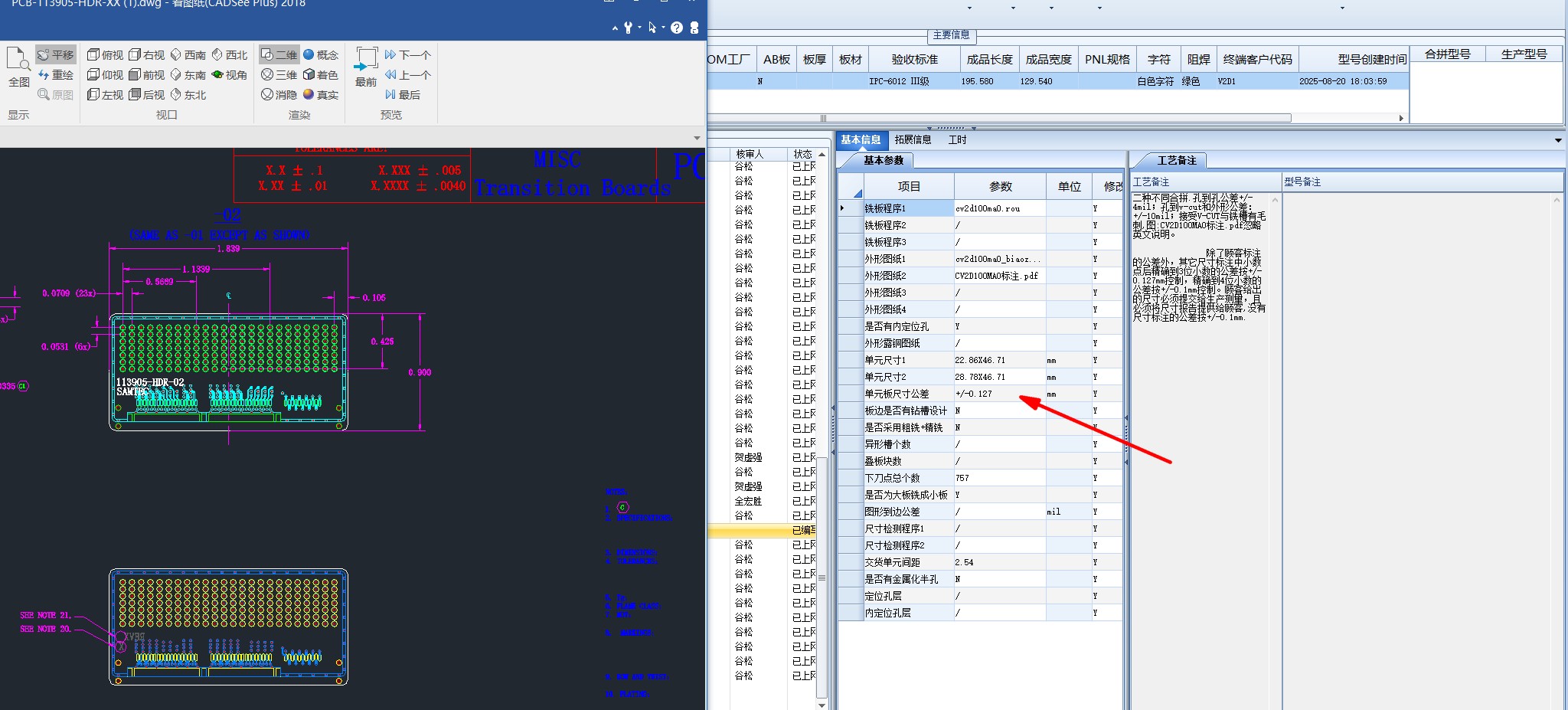The width and height of the screenshot is (1568, 710).
Task: Click down arrow of the 状态 list scrollbar
Action: tap(822, 705)
